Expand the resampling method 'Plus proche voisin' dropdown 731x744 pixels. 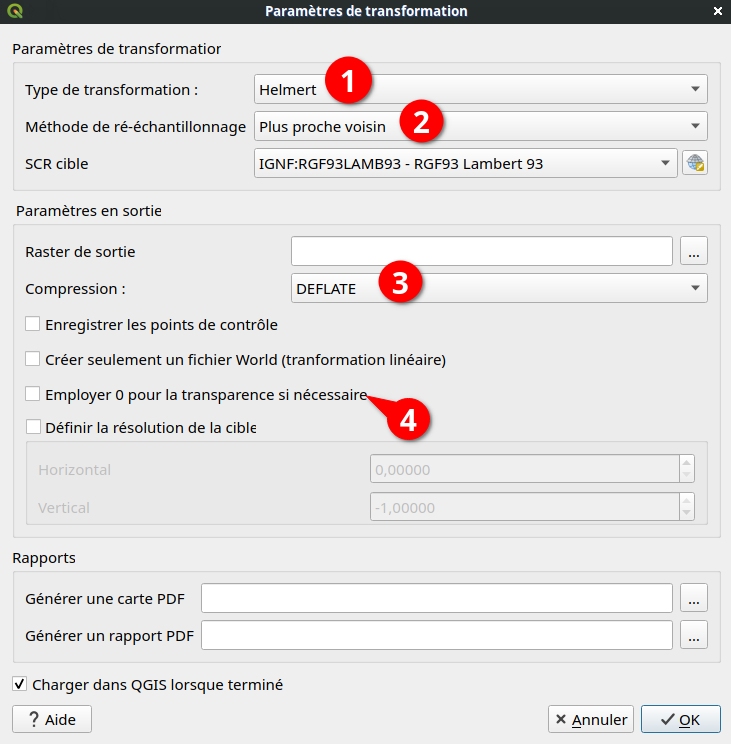480,126
